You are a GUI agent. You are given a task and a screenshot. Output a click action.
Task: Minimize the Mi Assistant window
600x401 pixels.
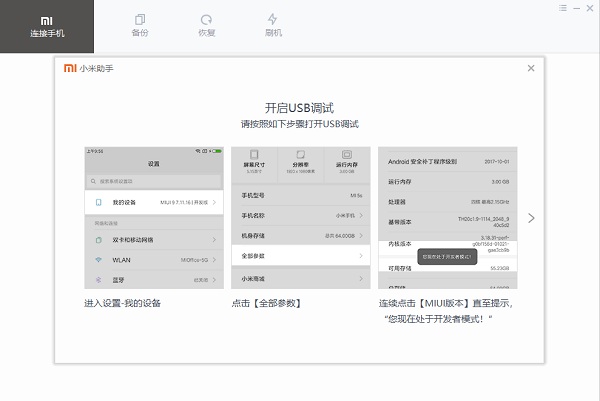[x=576, y=8]
